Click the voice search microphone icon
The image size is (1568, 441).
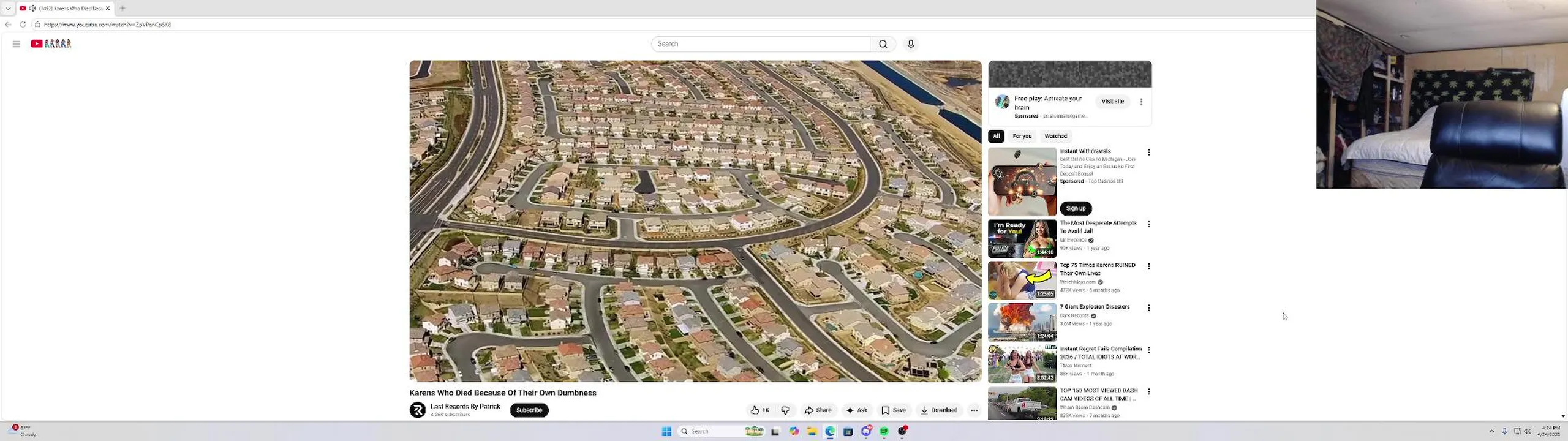click(x=911, y=44)
